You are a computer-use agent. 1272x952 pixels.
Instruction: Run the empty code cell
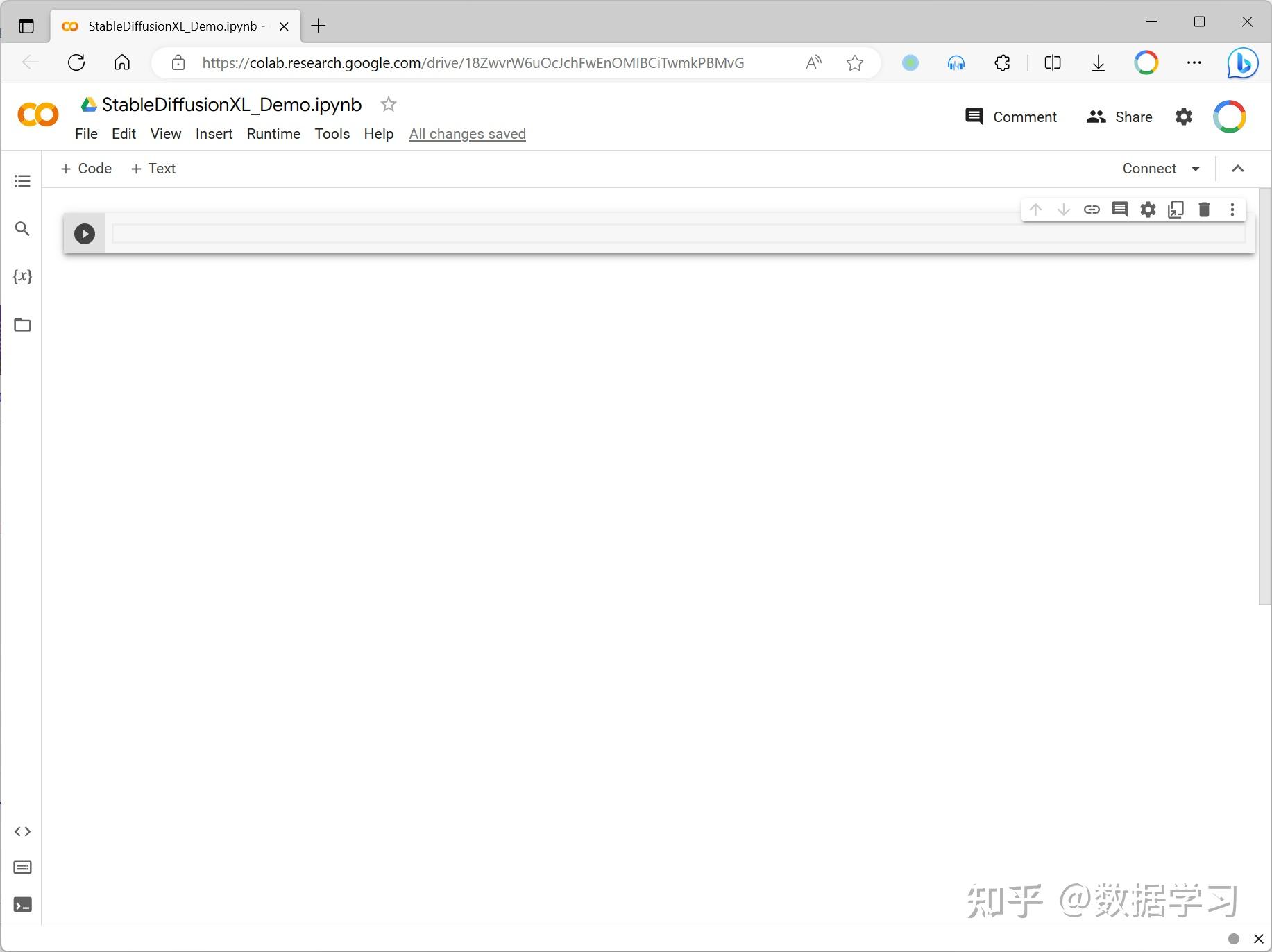[84, 233]
